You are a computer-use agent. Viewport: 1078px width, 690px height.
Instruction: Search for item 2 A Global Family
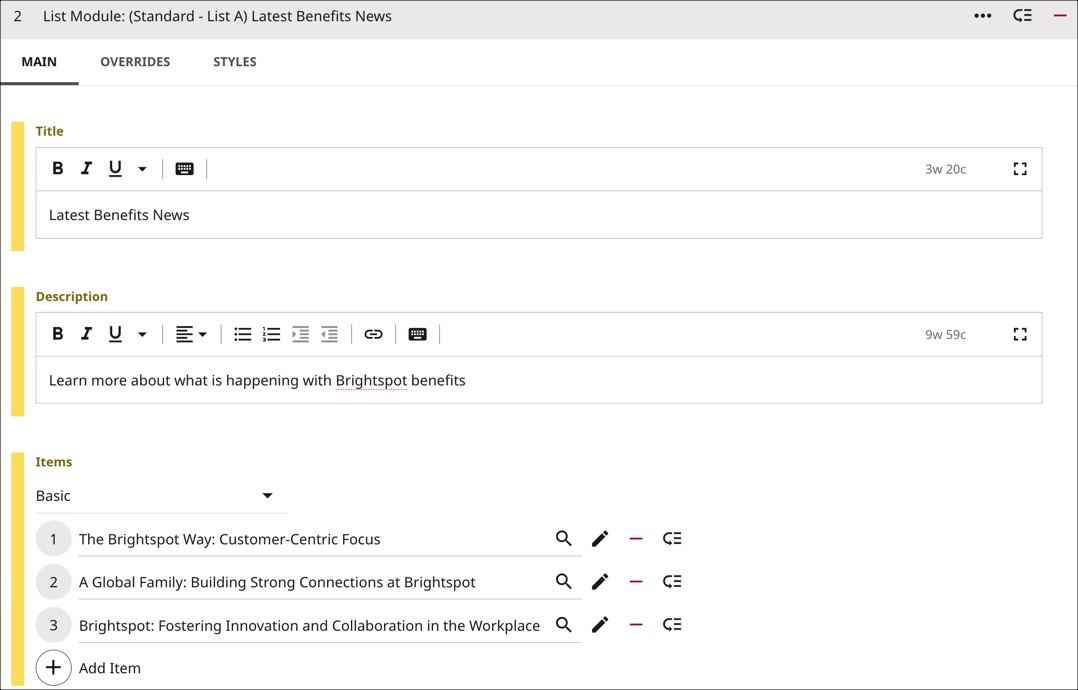point(564,581)
